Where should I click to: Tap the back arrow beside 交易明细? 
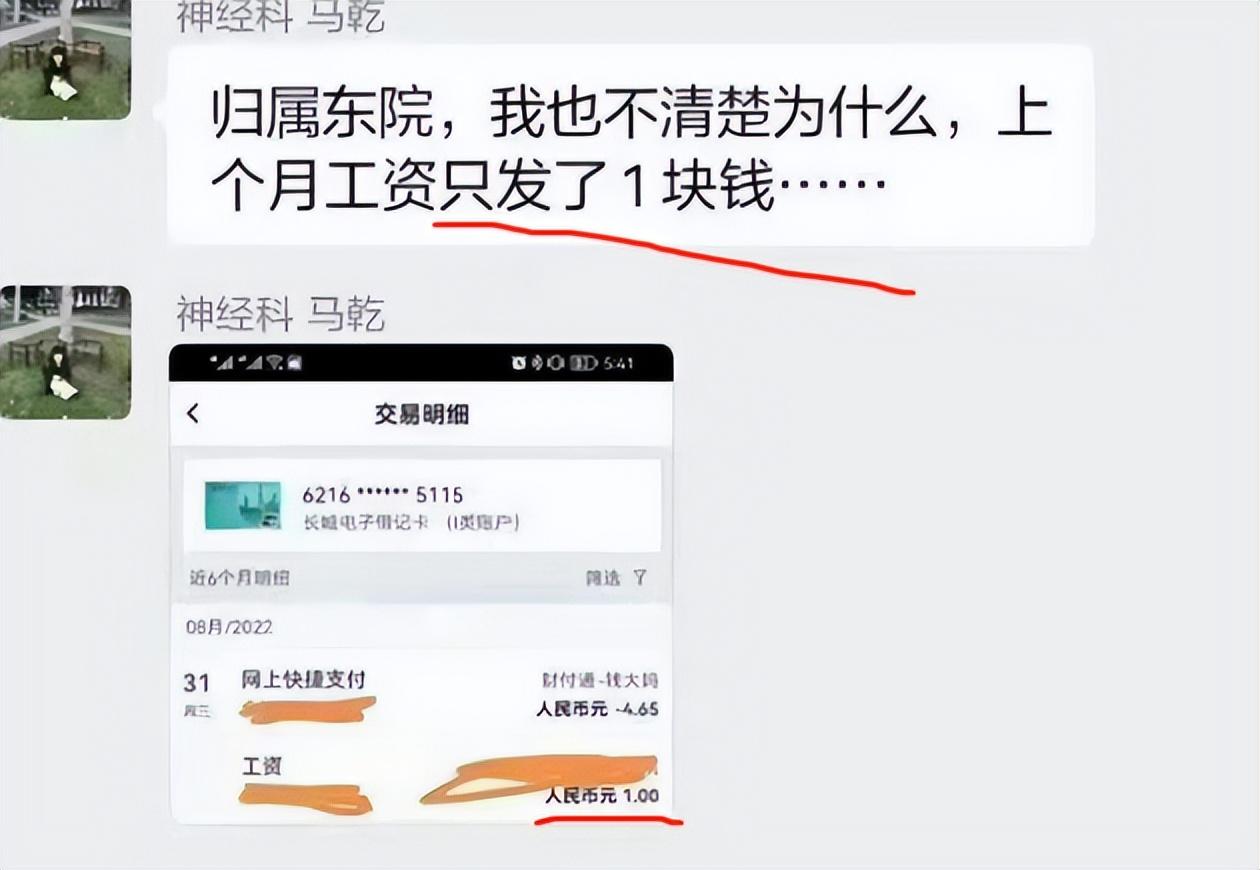193,413
